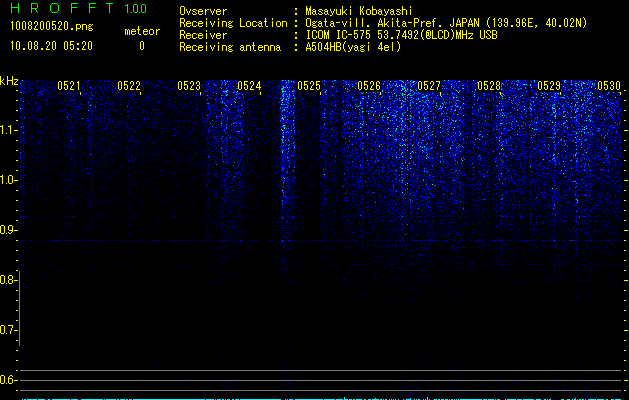This screenshot has width=629, height=400.
Task: Click the timestamp 10.08.20 05:20
Action: pos(51,46)
